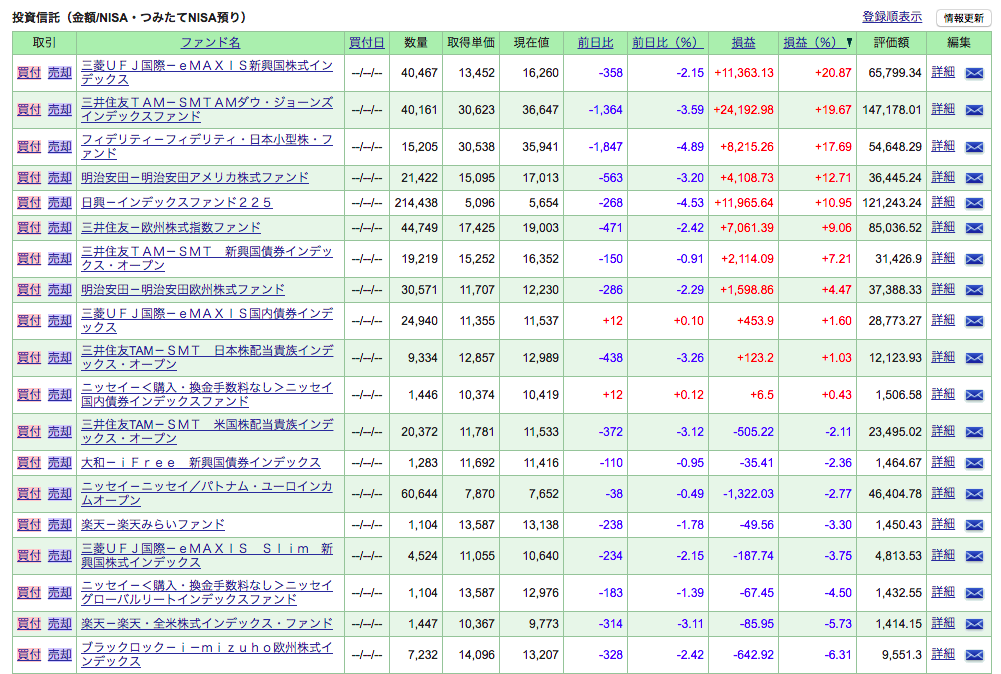Click mail icon for 明治安田欧州株式ファンド row
This screenshot has height=674, width=1001.
point(974,290)
